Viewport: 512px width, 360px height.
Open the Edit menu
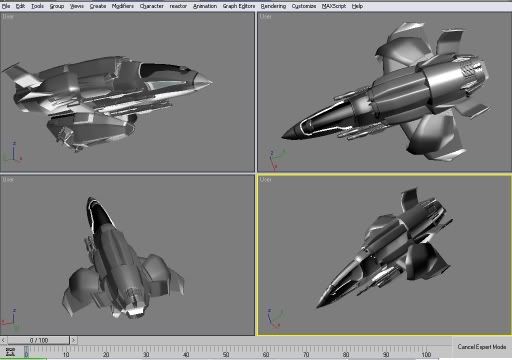click(20, 6)
